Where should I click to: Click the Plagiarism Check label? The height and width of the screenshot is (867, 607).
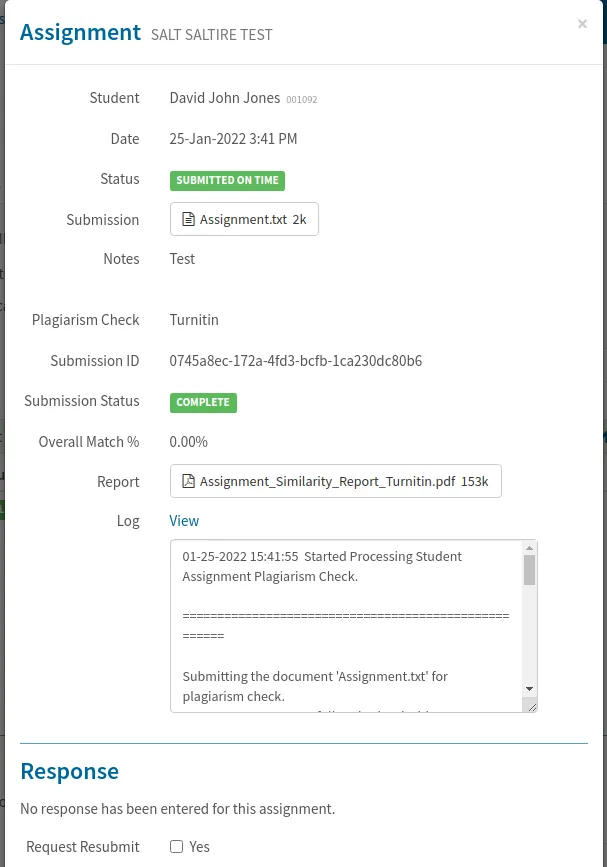[x=86, y=320]
